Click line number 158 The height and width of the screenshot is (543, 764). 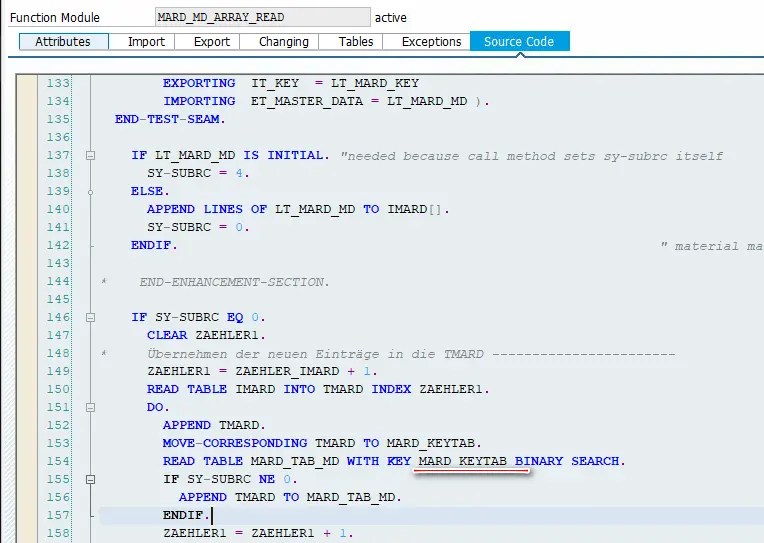[x=58, y=534]
